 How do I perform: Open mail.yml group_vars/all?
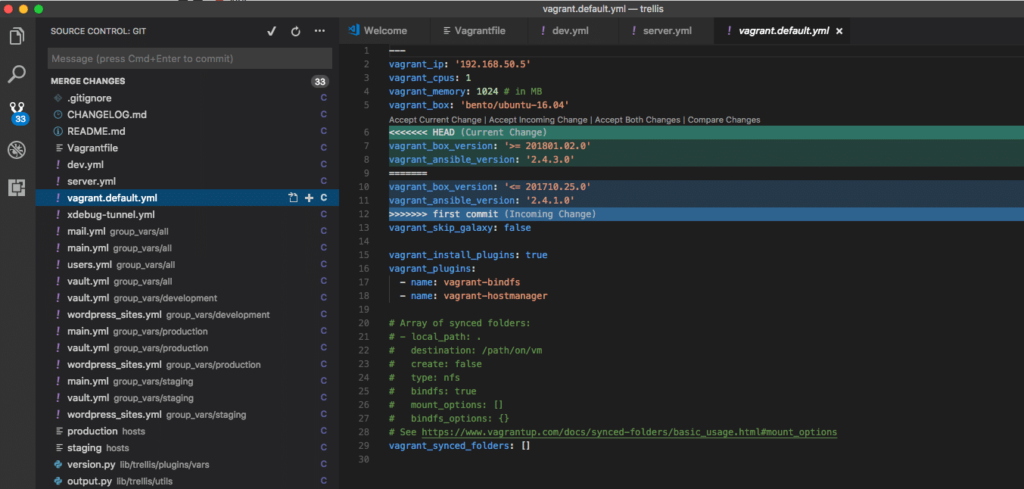pyautogui.click(x=187, y=231)
